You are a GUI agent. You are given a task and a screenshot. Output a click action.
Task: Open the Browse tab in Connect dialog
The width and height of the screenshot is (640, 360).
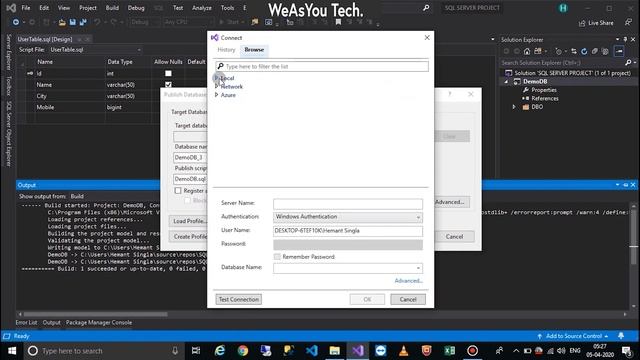point(254,50)
